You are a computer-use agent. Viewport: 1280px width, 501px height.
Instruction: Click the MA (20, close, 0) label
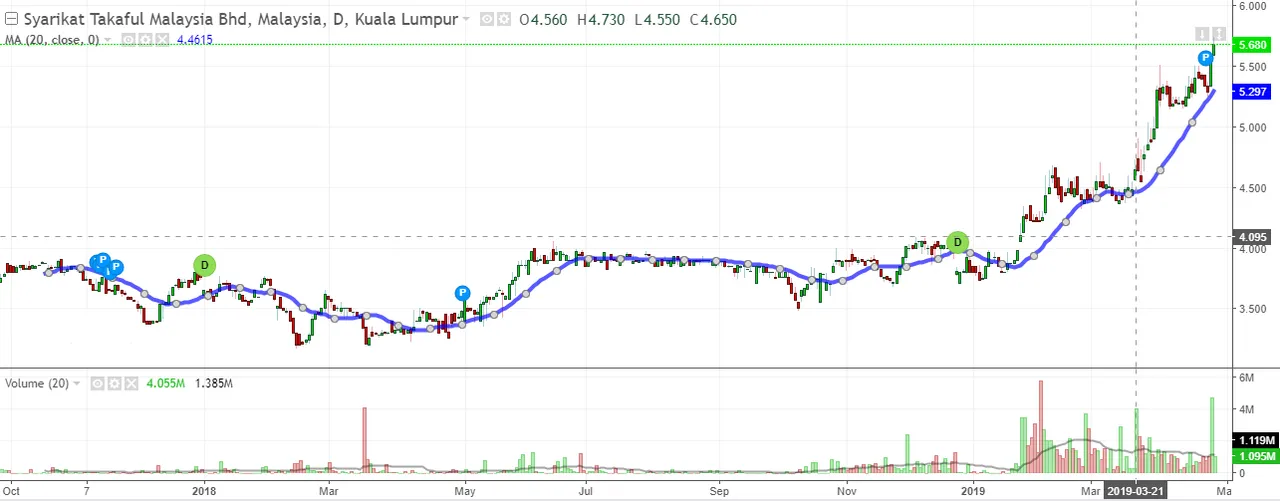(x=52, y=39)
